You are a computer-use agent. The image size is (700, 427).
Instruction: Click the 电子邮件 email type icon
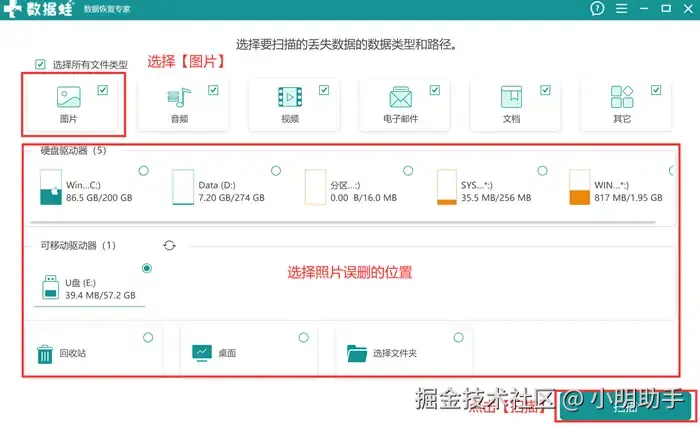(400, 97)
